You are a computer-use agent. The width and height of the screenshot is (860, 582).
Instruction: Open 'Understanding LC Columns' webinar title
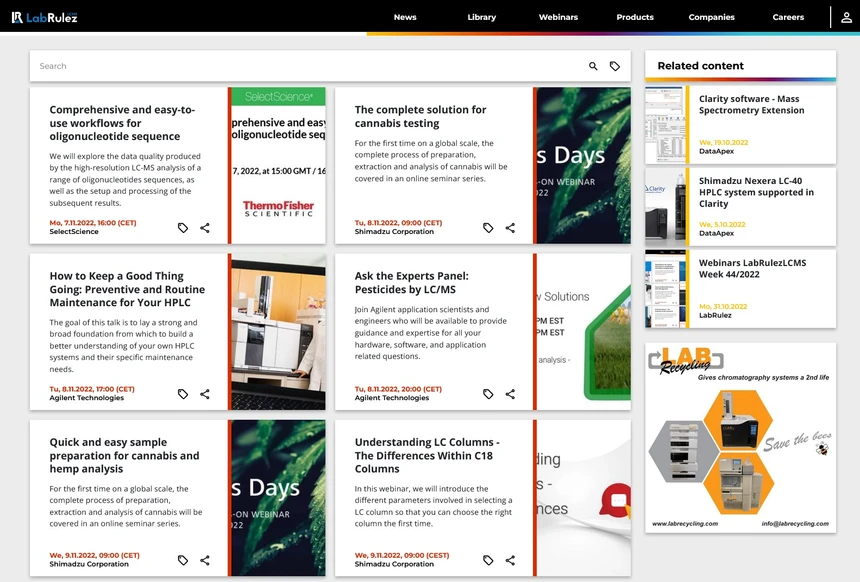pyautogui.click(x=427, y=455)
